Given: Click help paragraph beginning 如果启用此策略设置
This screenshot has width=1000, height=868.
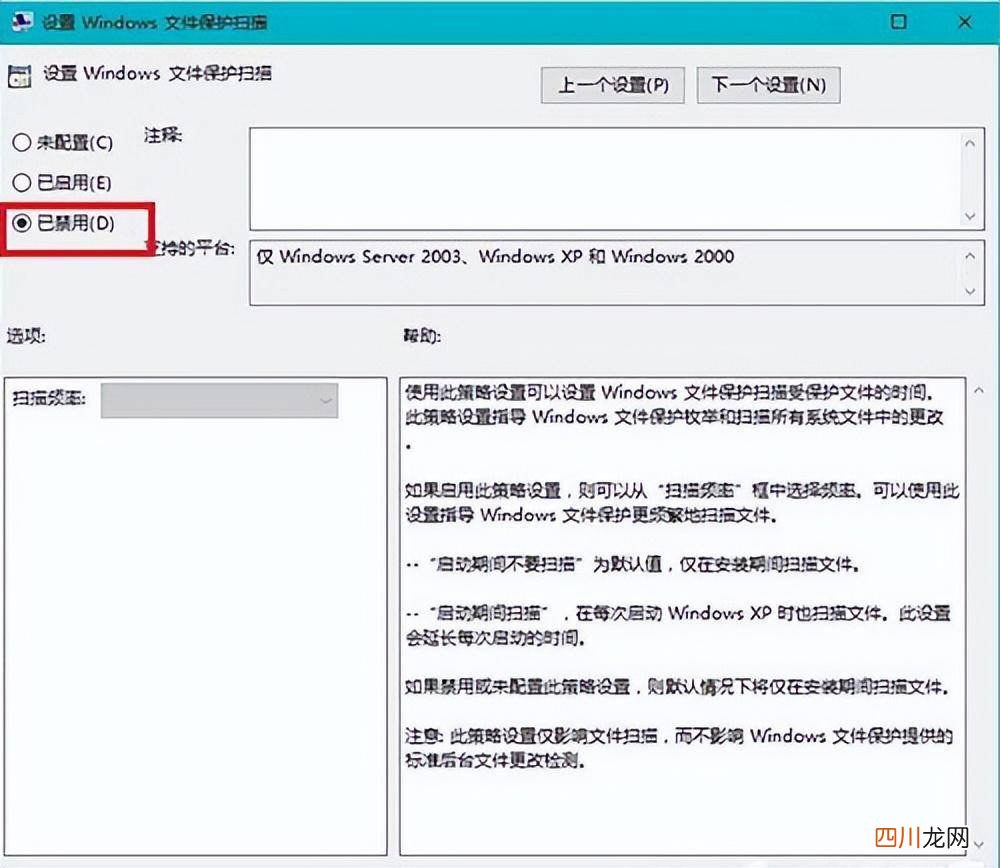Looking at the screenshot, I should point(682,503).
